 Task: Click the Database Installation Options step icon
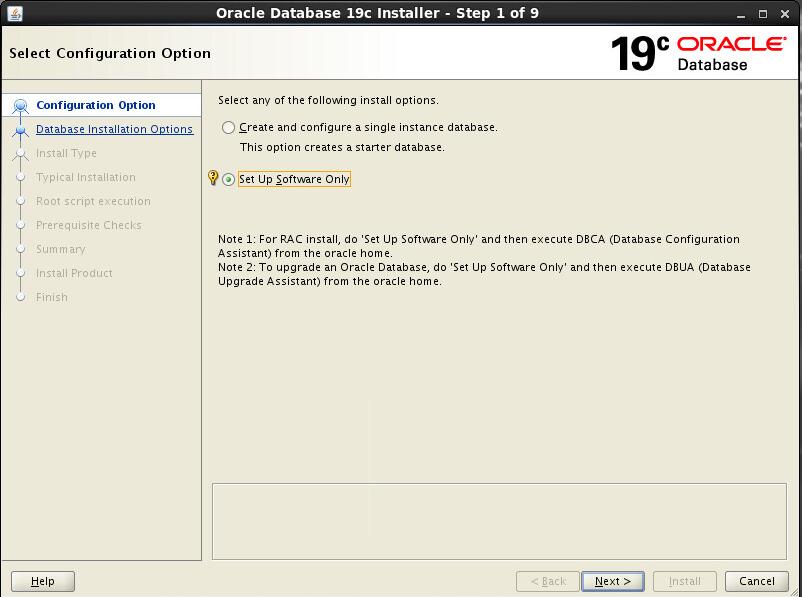point(21,130)
